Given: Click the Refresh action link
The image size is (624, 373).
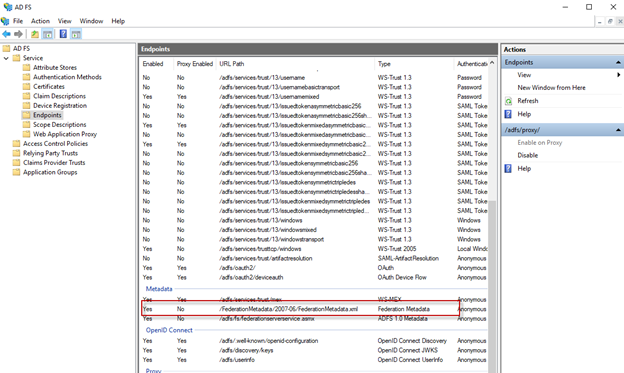Looking at the screenshot, I should coord(528,101).
